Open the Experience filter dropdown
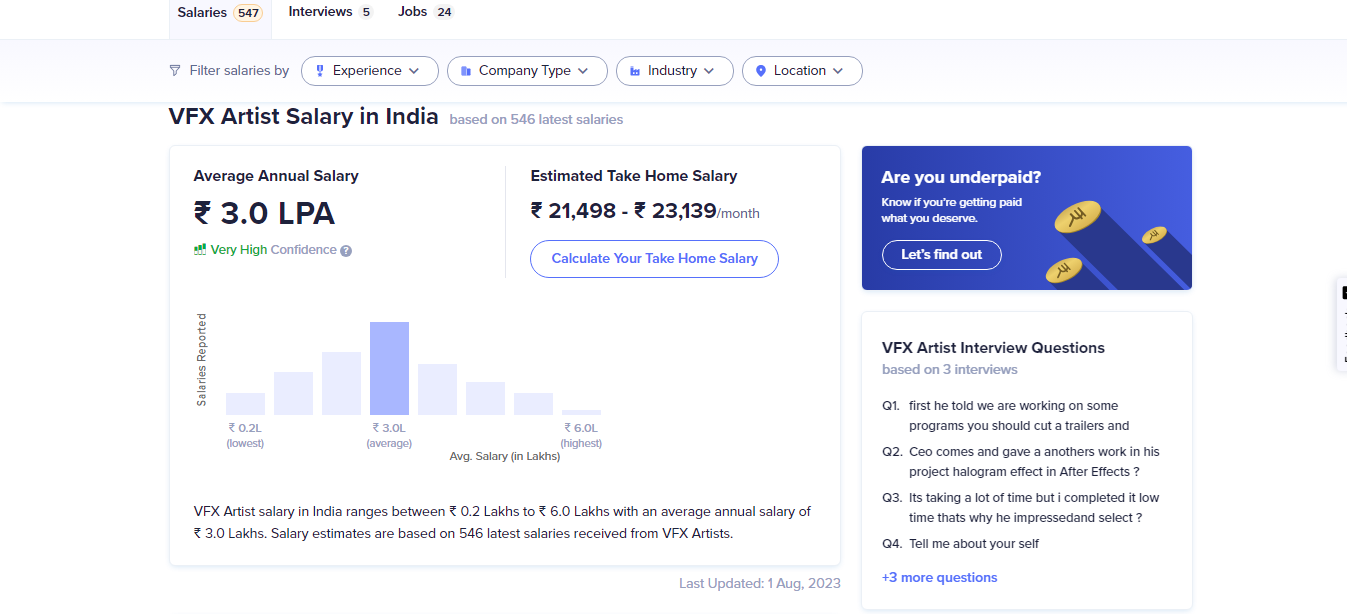 (369, 70)
